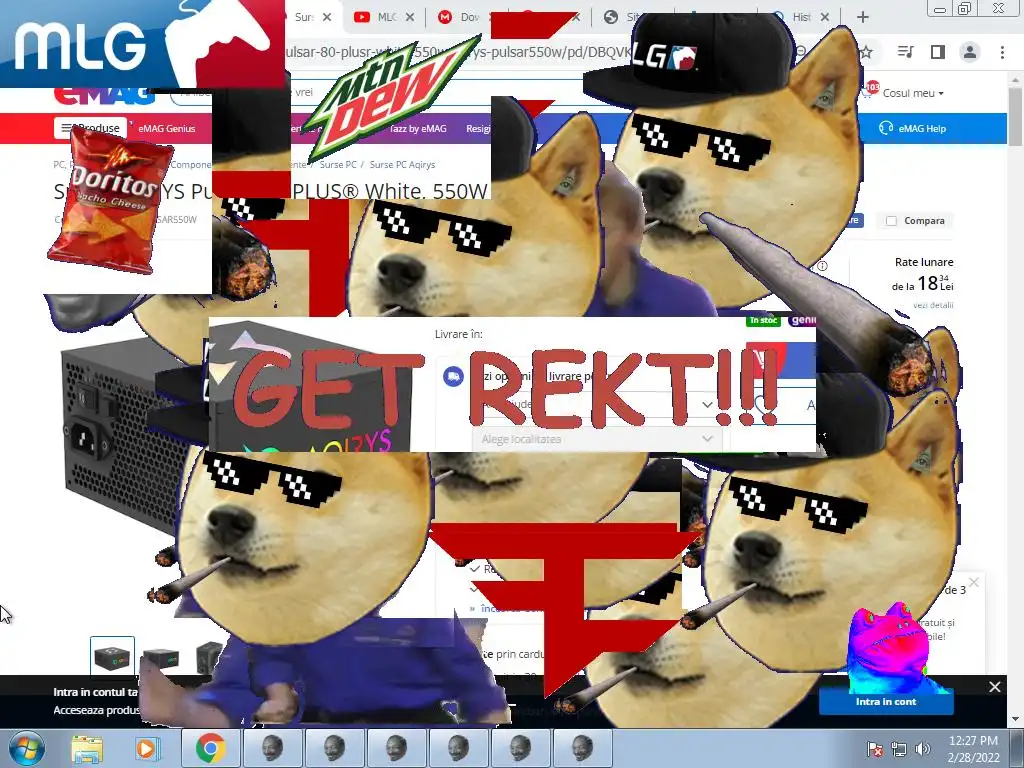Viewport: 1024px width, 768px height.
Task: Click Chrome icon in the taskbar
Action: [210, 748]
